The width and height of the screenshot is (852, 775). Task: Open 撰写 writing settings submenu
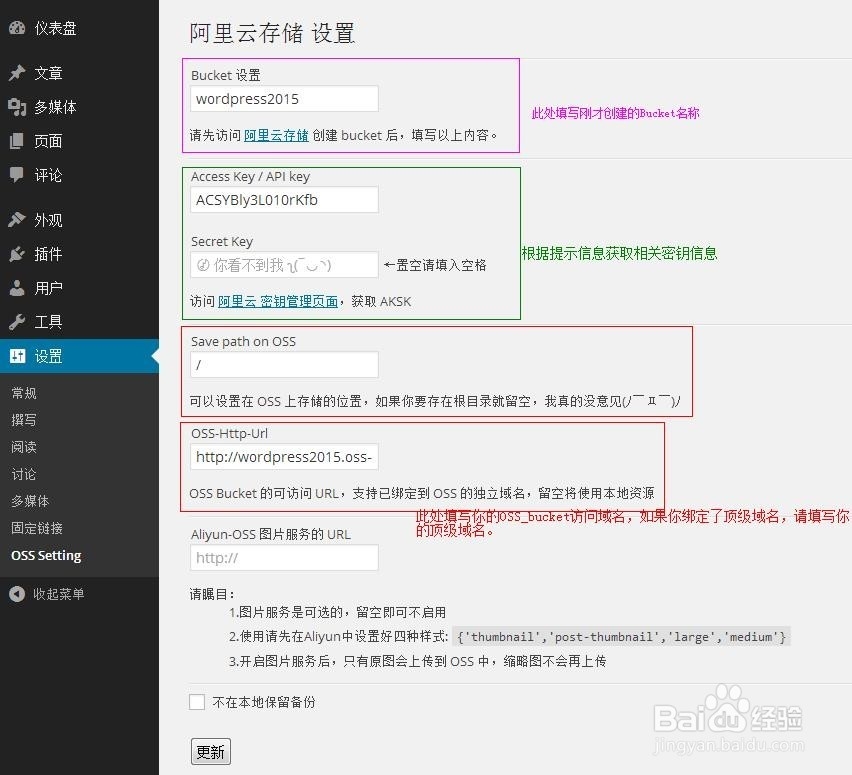(x=24, y=420)
